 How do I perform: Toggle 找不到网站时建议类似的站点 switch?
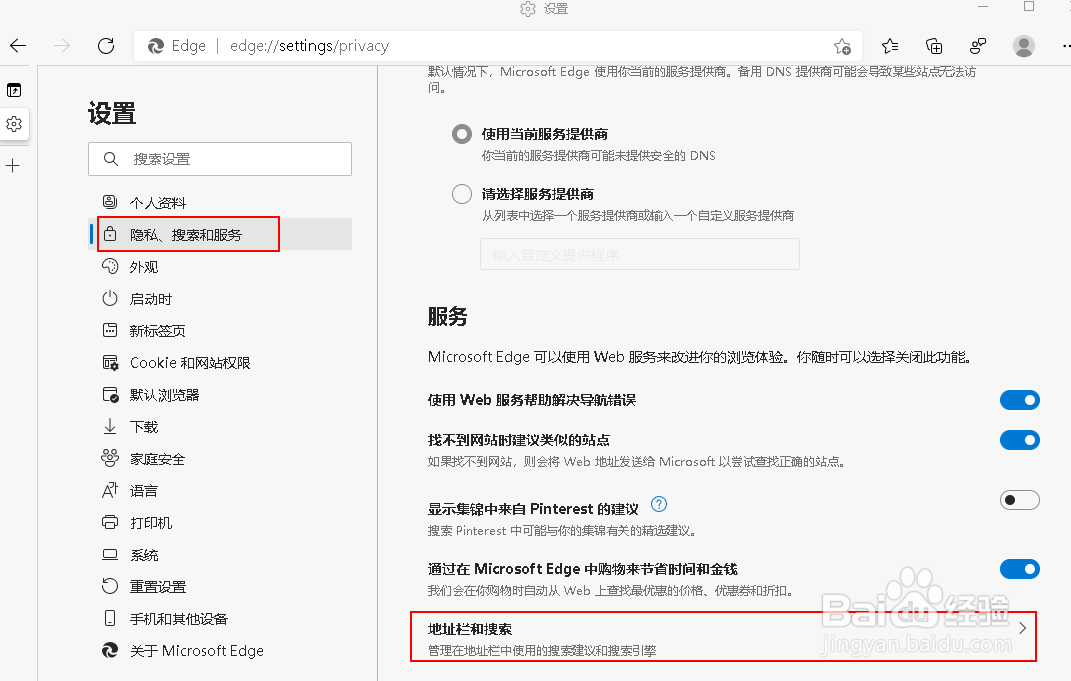click(1019, 440)
